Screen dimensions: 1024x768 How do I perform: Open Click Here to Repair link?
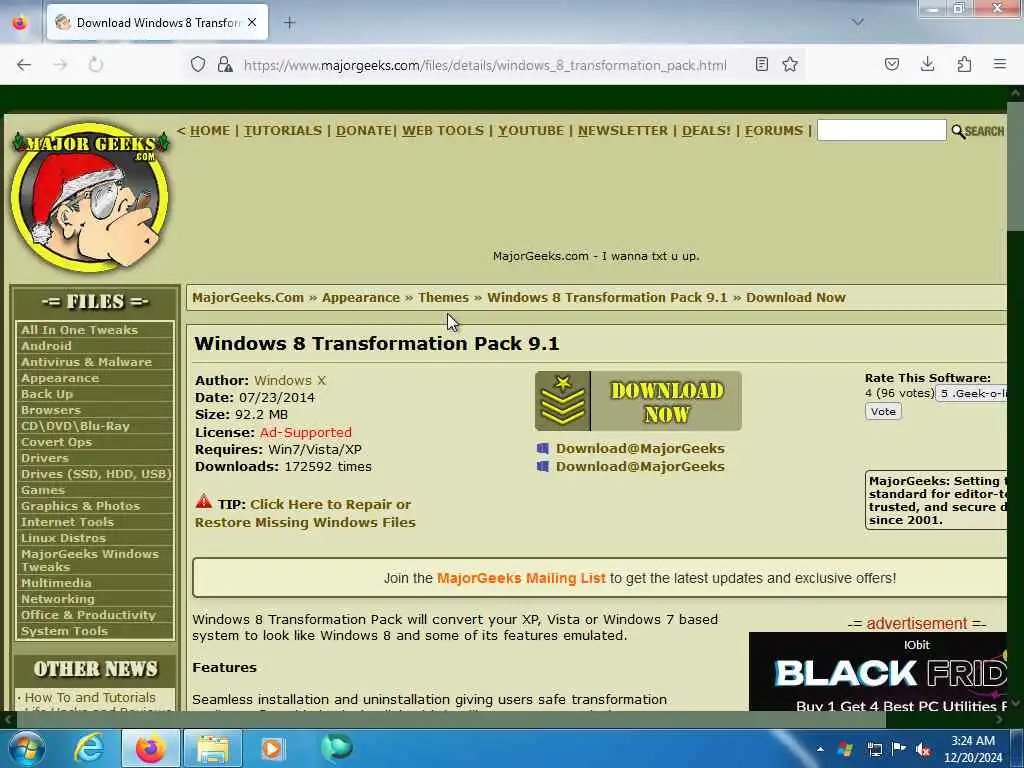coord(305,513)
